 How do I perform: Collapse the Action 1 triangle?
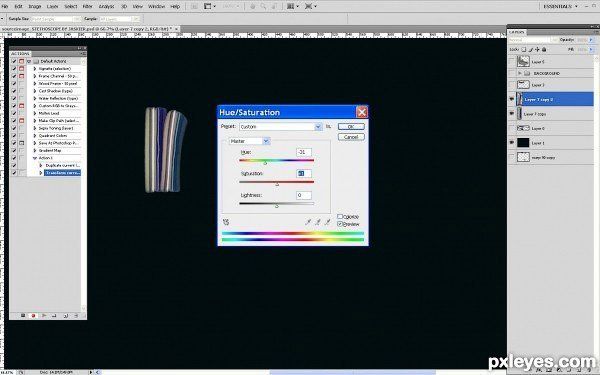pos(35,158)
